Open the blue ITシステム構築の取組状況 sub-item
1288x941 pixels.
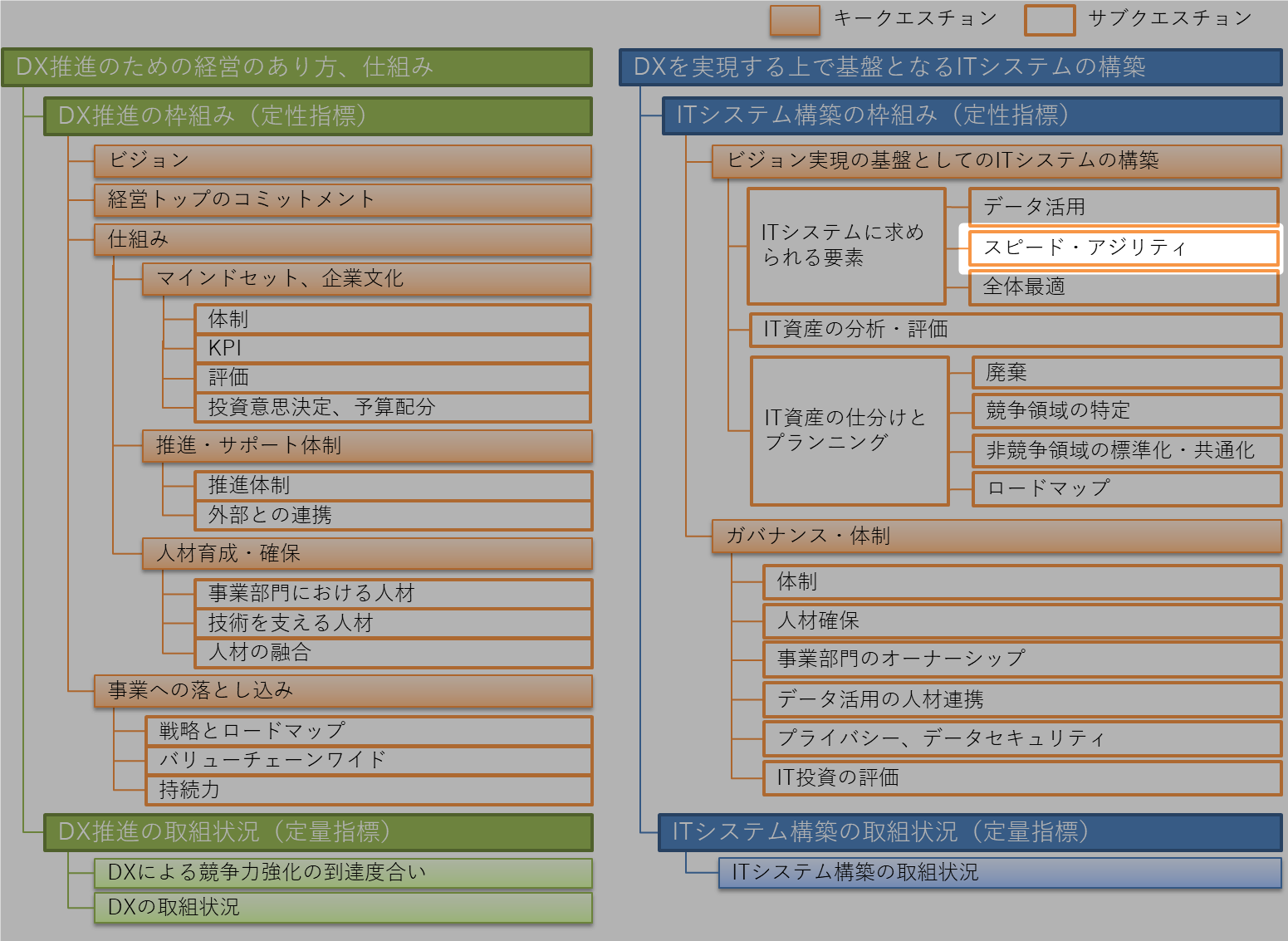(999, 872)
